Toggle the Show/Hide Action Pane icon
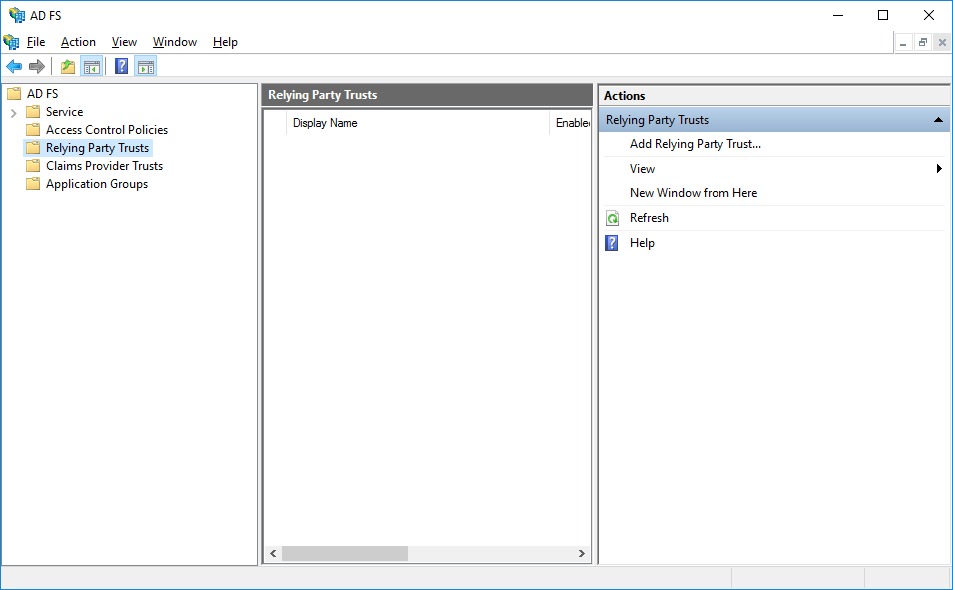Screen dimensions: 953x590 pyautogui.click(x=146, y=67)
